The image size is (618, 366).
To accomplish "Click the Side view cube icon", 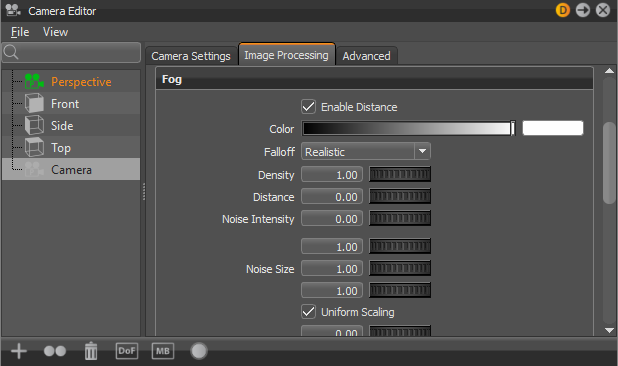I will click(x=34, y=126).
